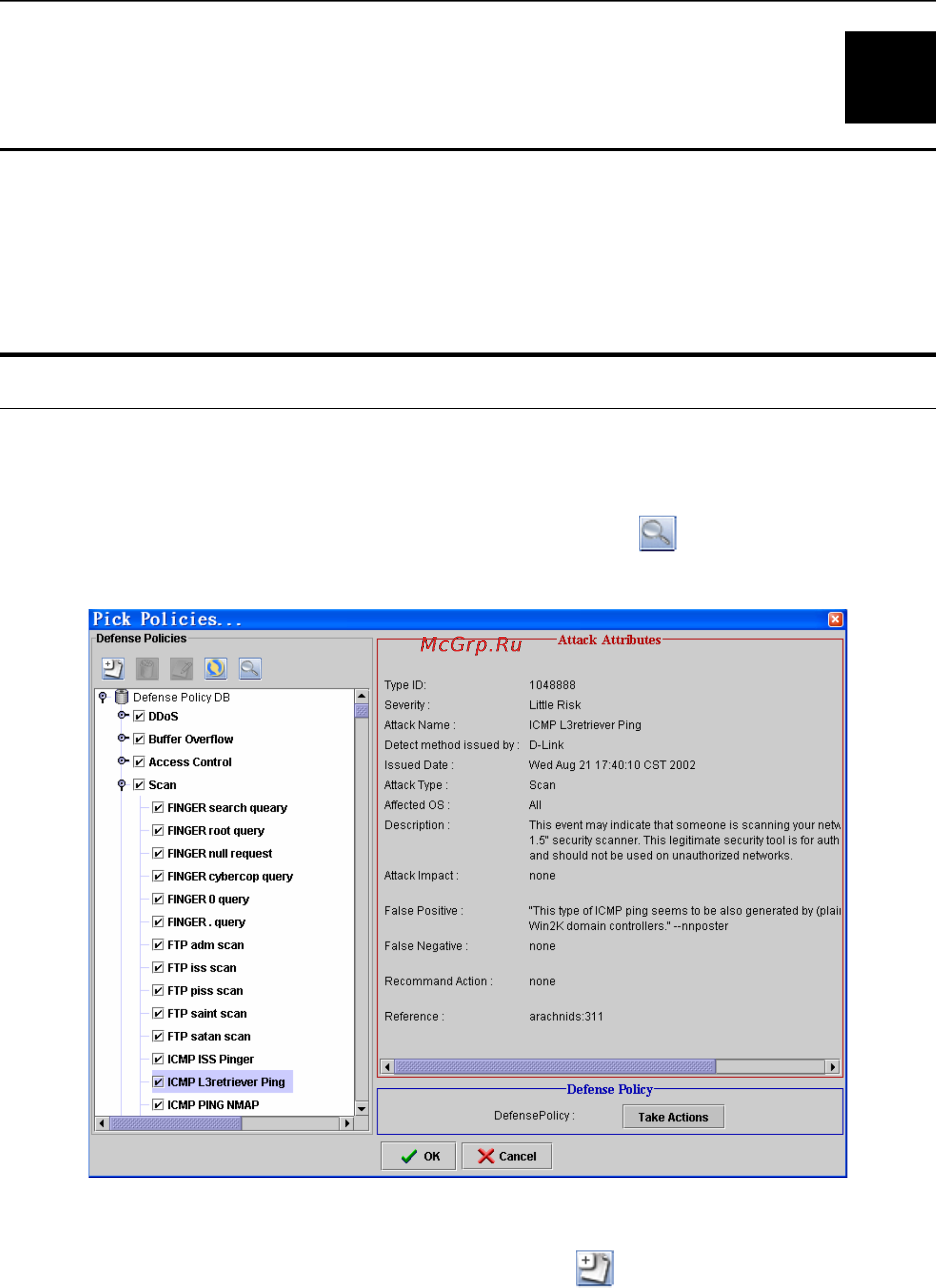Select FINGER cybercop query policy
This screenshot has height=1288, width=936.
point(230,876)
